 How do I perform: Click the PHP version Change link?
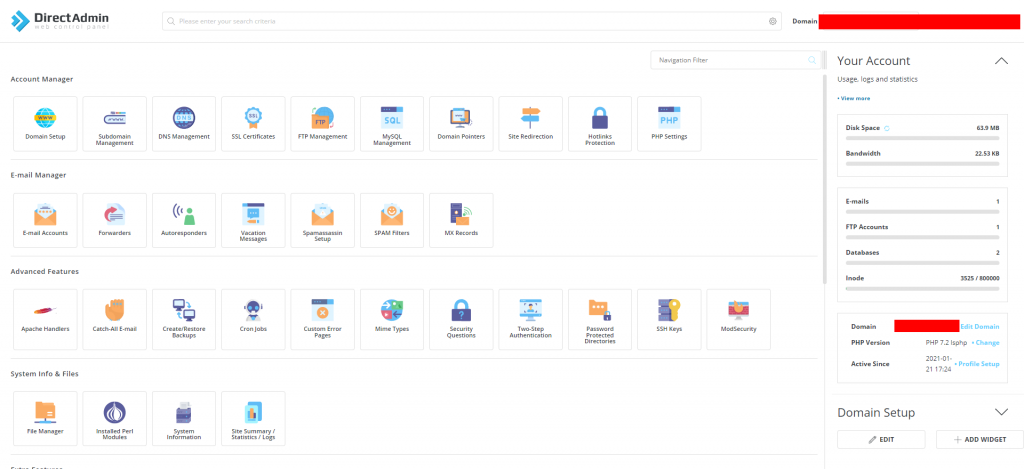click(985, 342)
